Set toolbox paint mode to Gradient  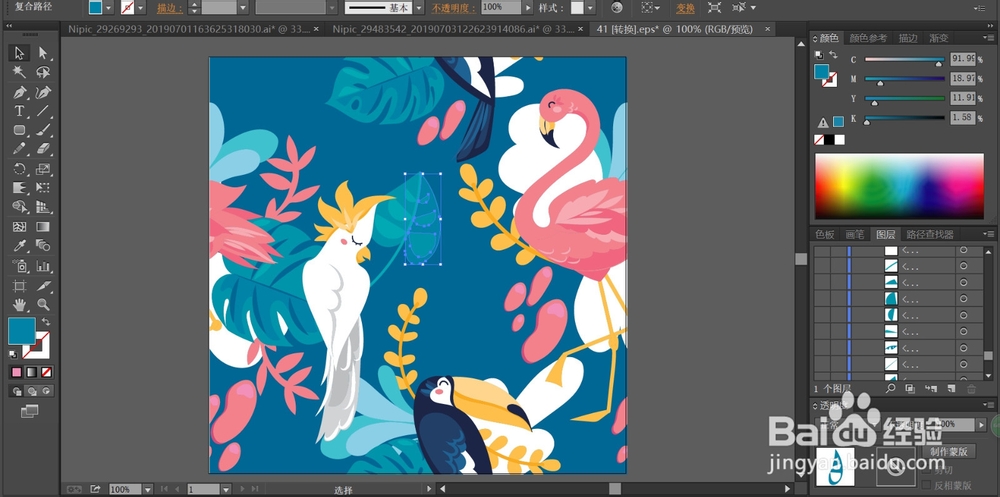[31, 372]
